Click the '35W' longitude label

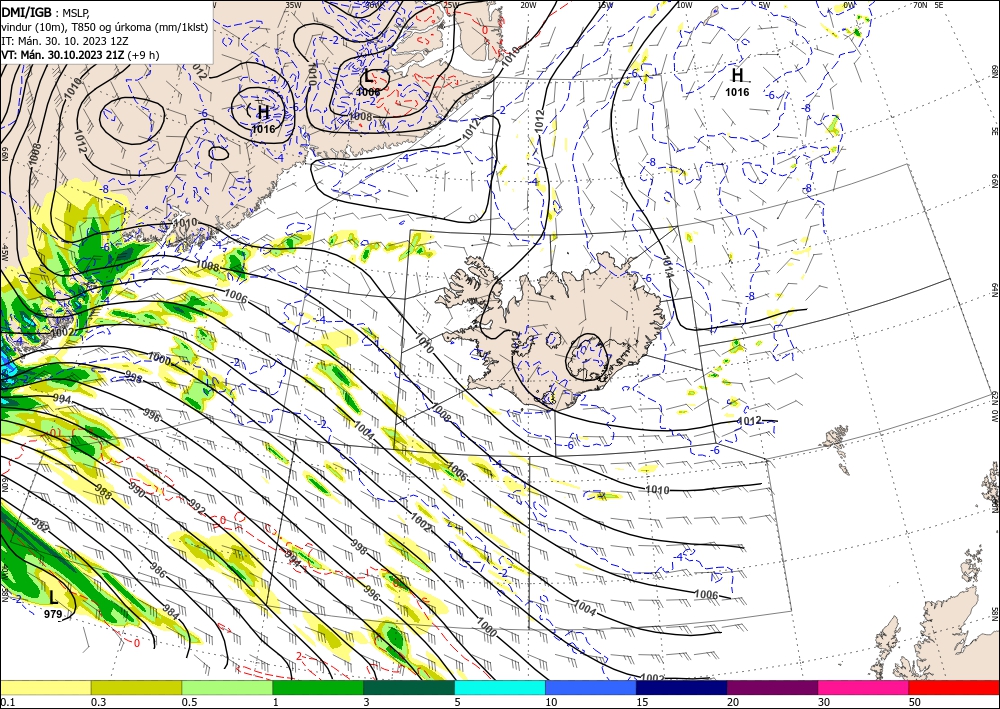(293, 5)
